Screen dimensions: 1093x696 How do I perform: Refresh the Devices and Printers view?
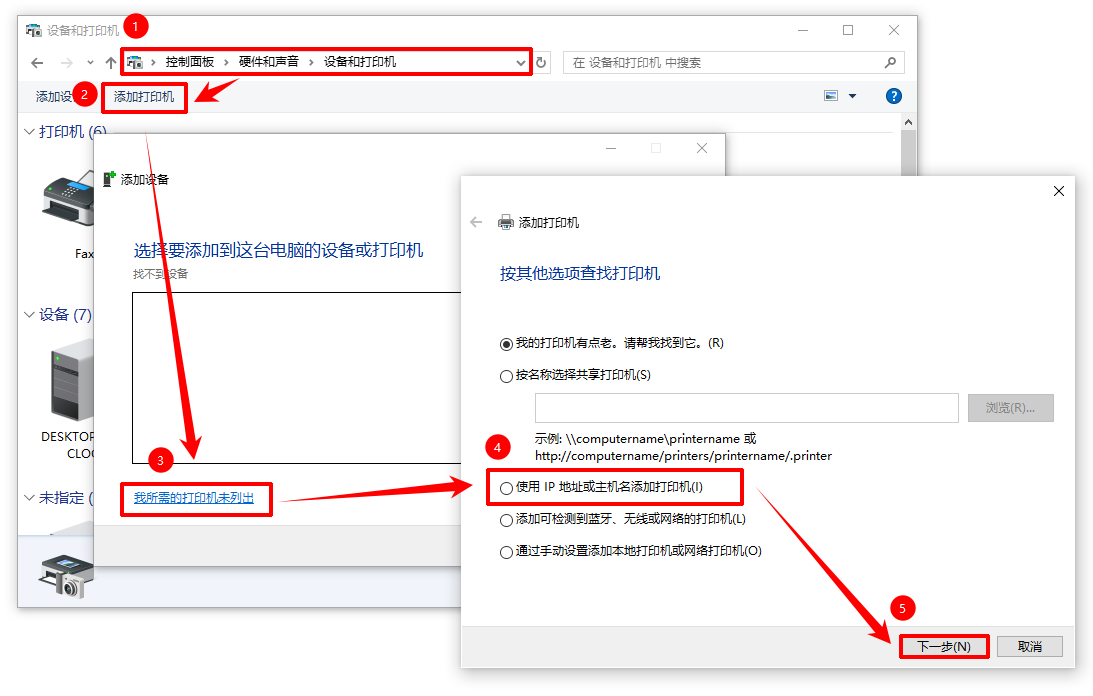pyautogui.click(x=541, y=63)
